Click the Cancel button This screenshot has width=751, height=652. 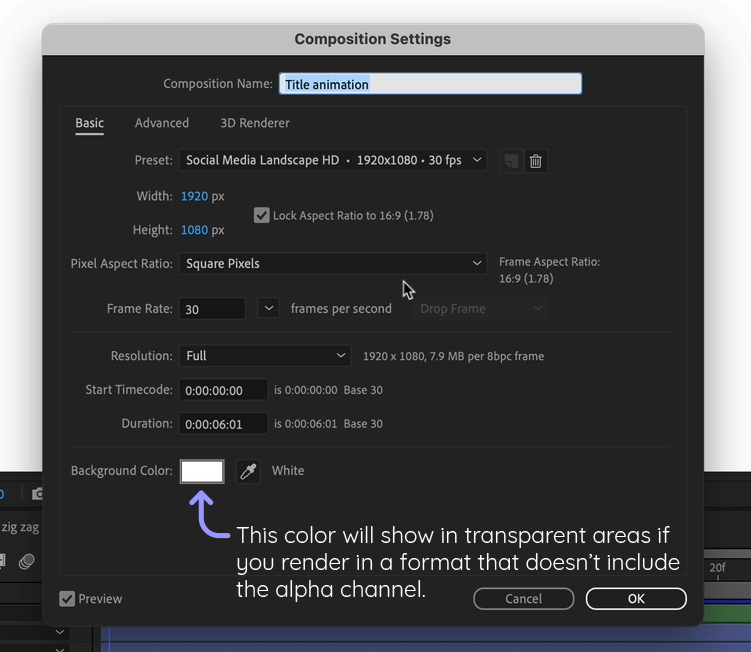coord(523,599)
